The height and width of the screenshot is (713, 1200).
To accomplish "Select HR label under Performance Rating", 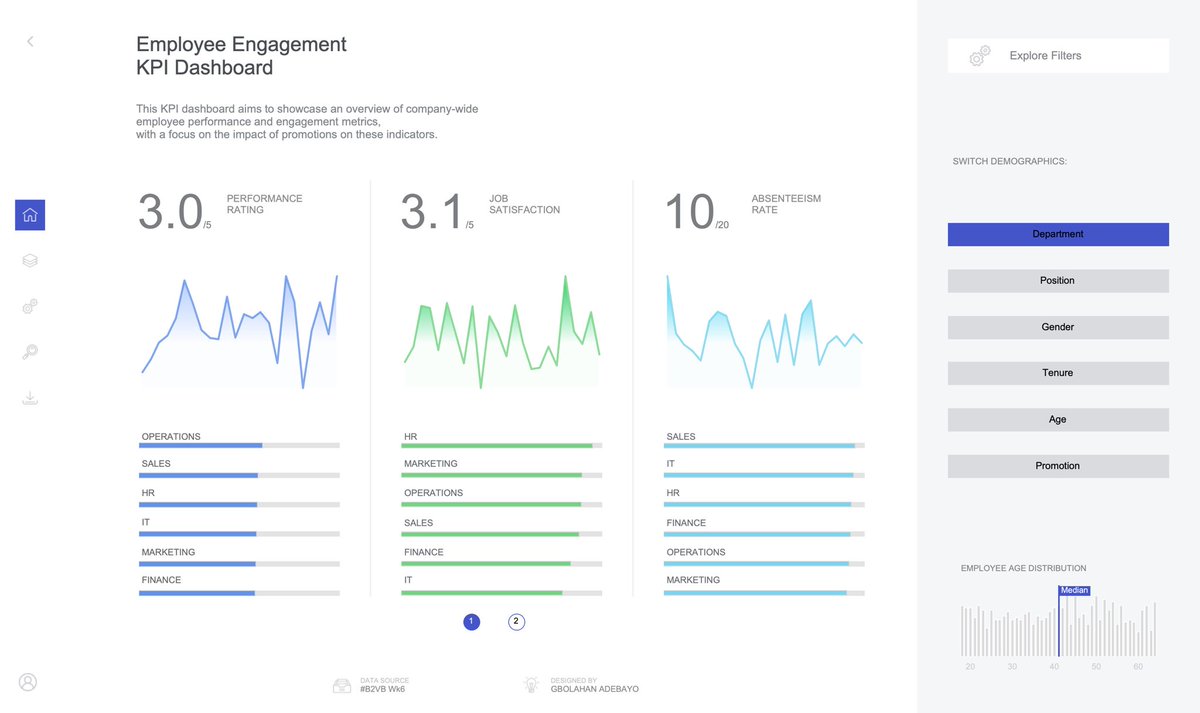I will 148,493.
